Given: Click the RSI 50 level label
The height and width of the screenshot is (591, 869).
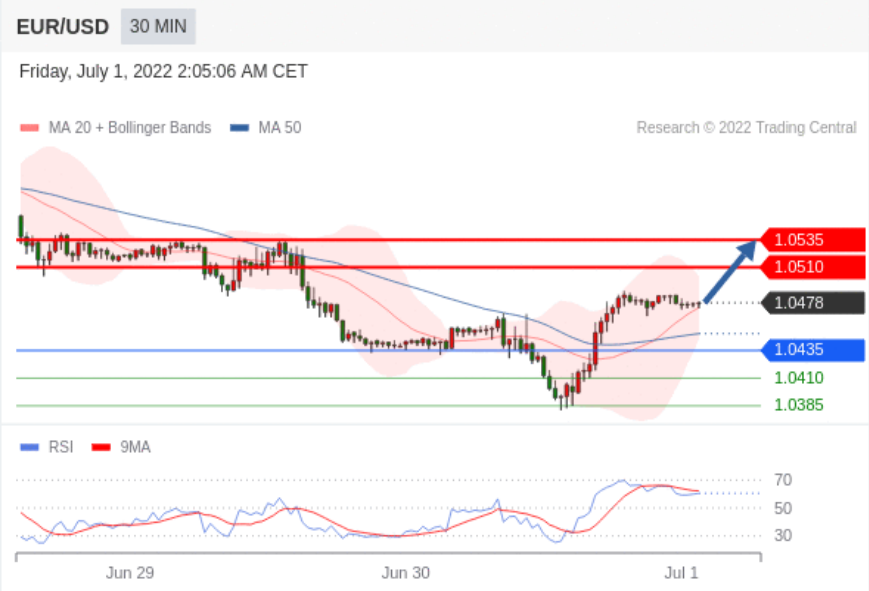Looking at the screenshot, I should click(x=783, y=508).
